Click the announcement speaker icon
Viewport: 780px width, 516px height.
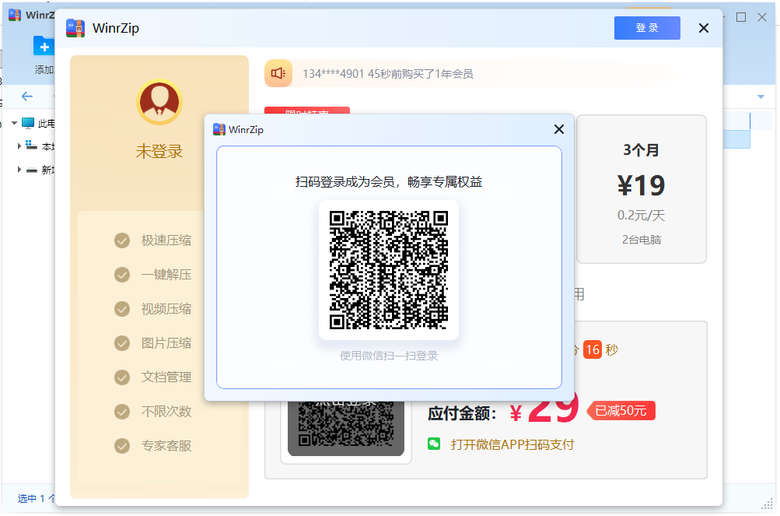click(x=278, y=74)
